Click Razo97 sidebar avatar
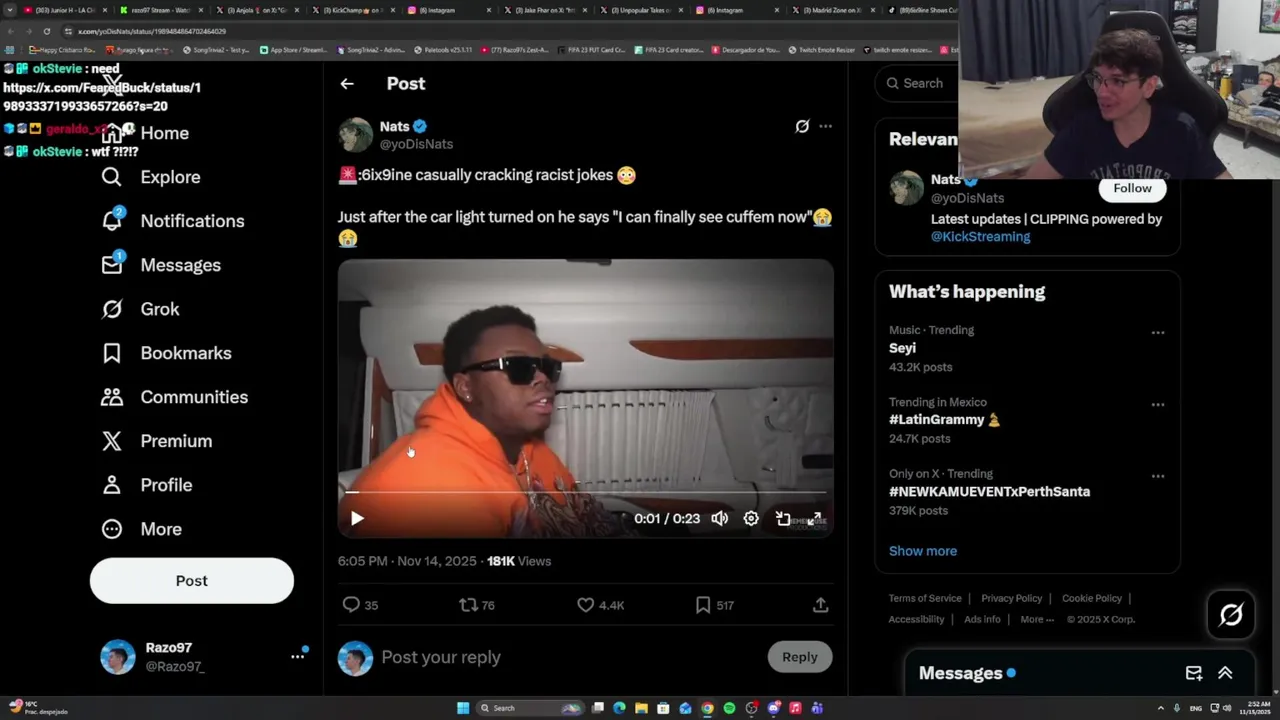Image resolution: width=1280 pixels, height=720 pixels. tap(118, 657)
